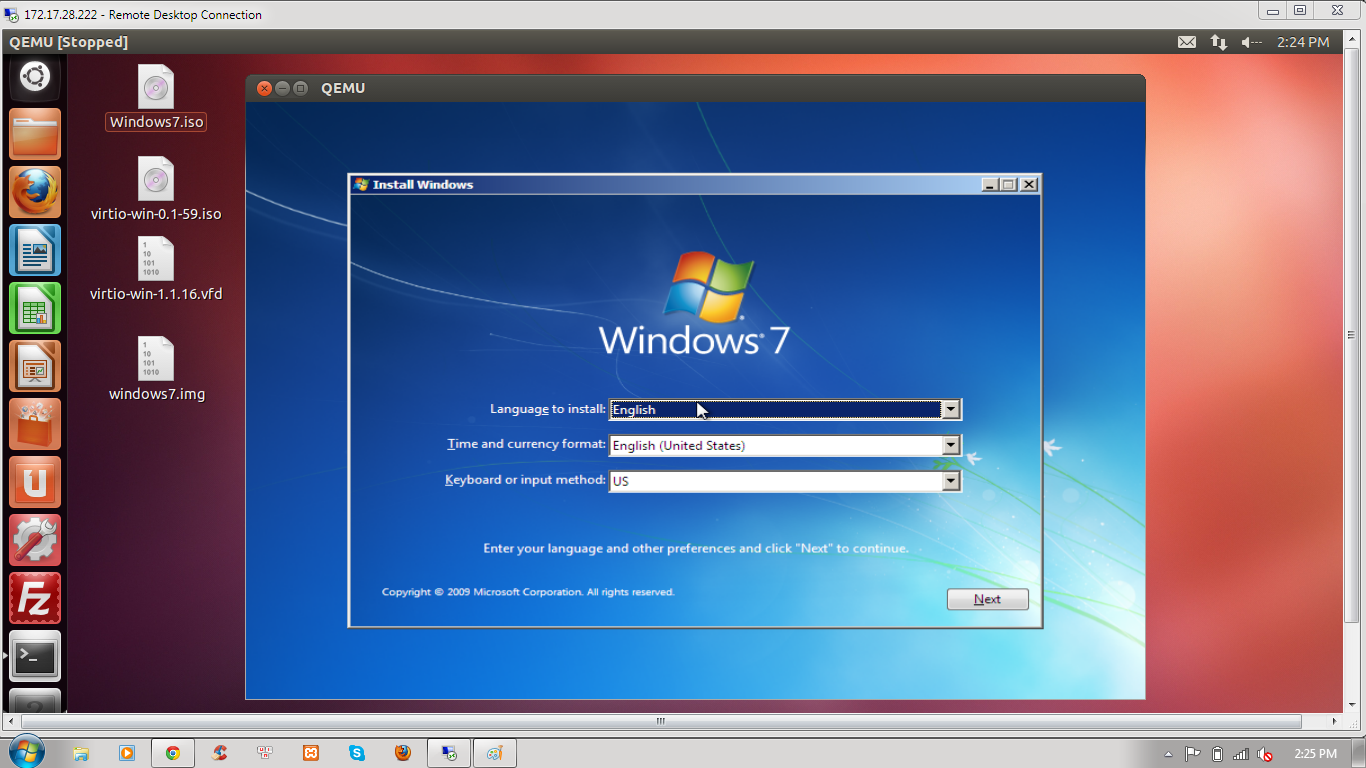This screenshot has width=1366, height=768.
Task: Minimize the Install Windows dialog
Action: 990,184
